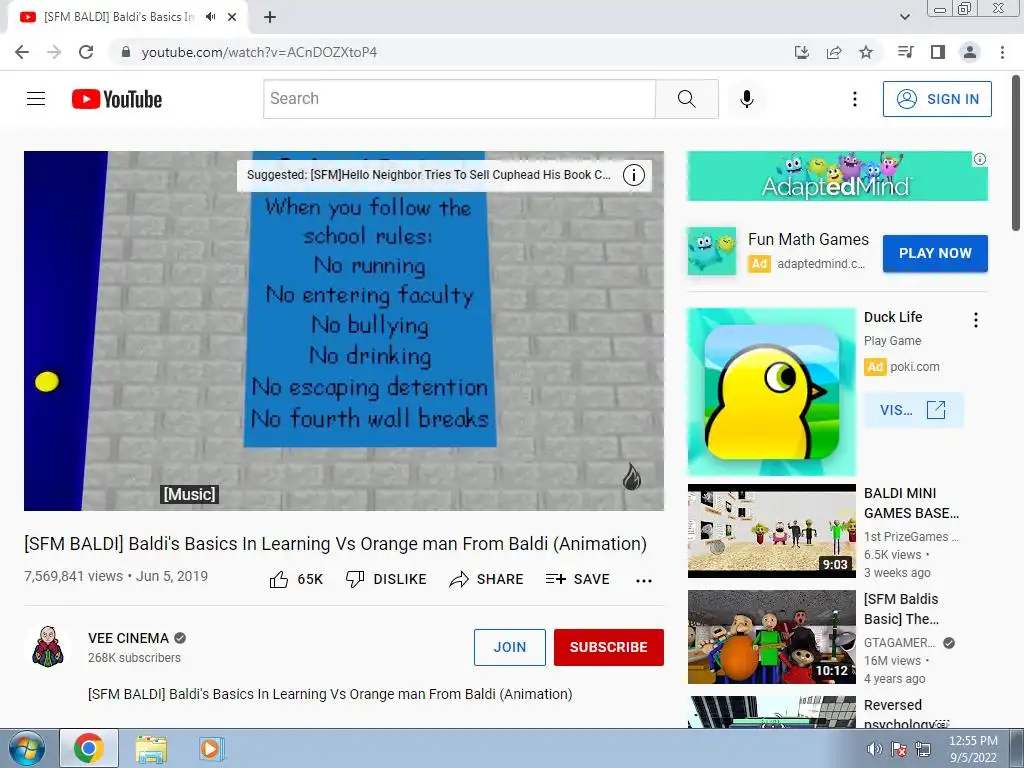1024x768 pixels.
Task: Reload the page with the refresh icon
Action: click(x=86, y=52)
